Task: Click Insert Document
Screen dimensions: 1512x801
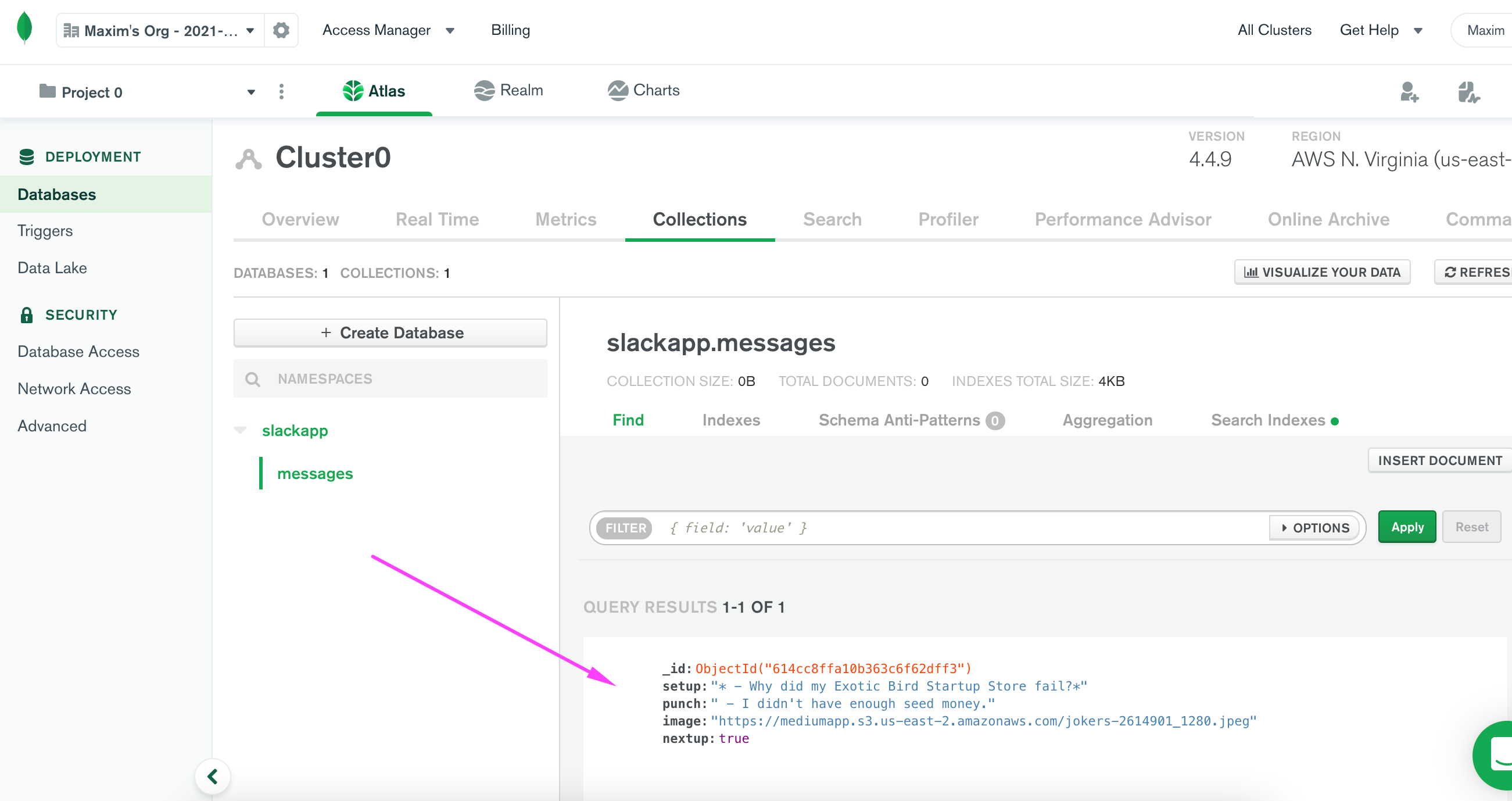Action: [x=1439, y=460]
